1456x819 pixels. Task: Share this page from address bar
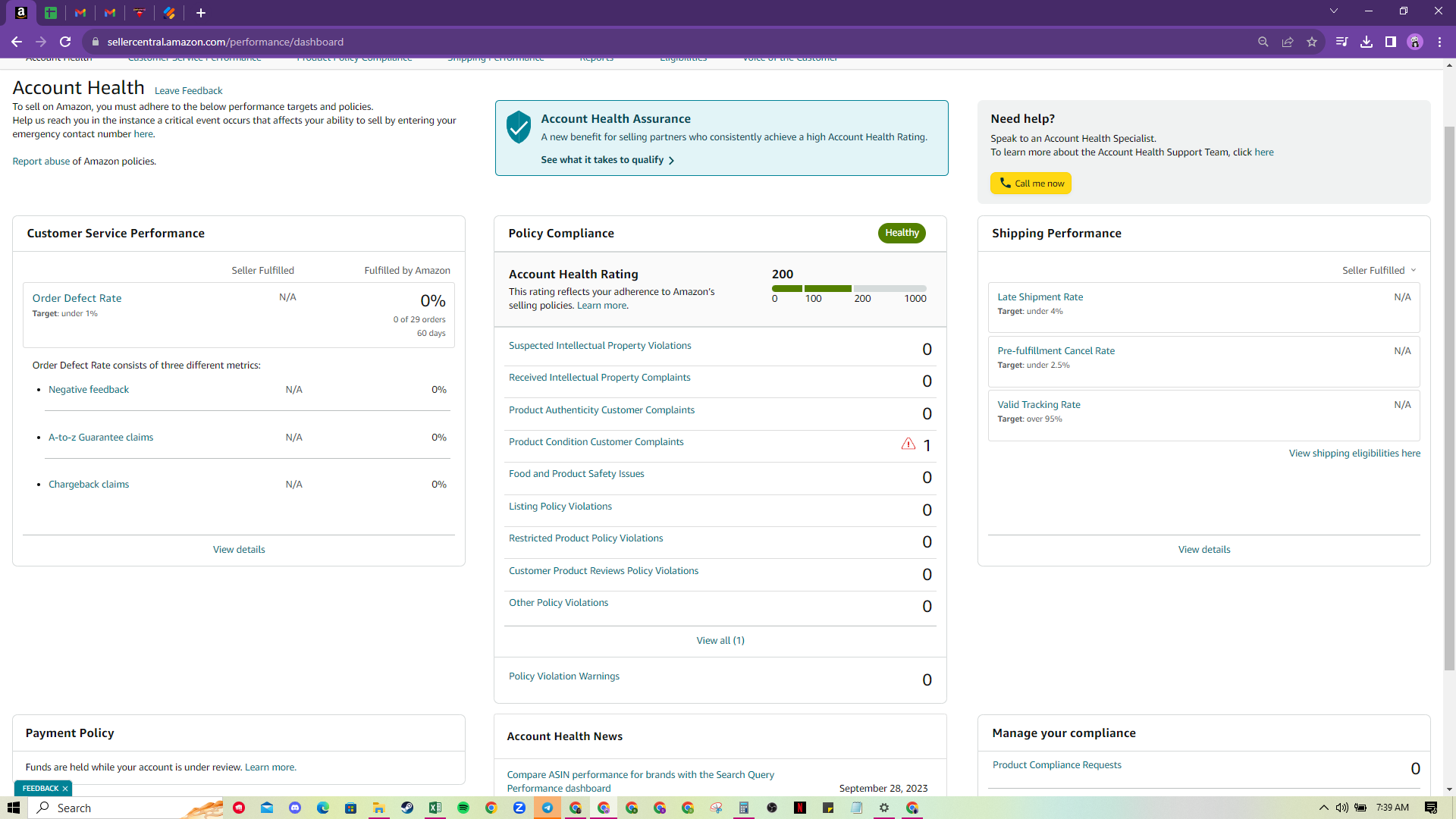(x=1288, y=42)
